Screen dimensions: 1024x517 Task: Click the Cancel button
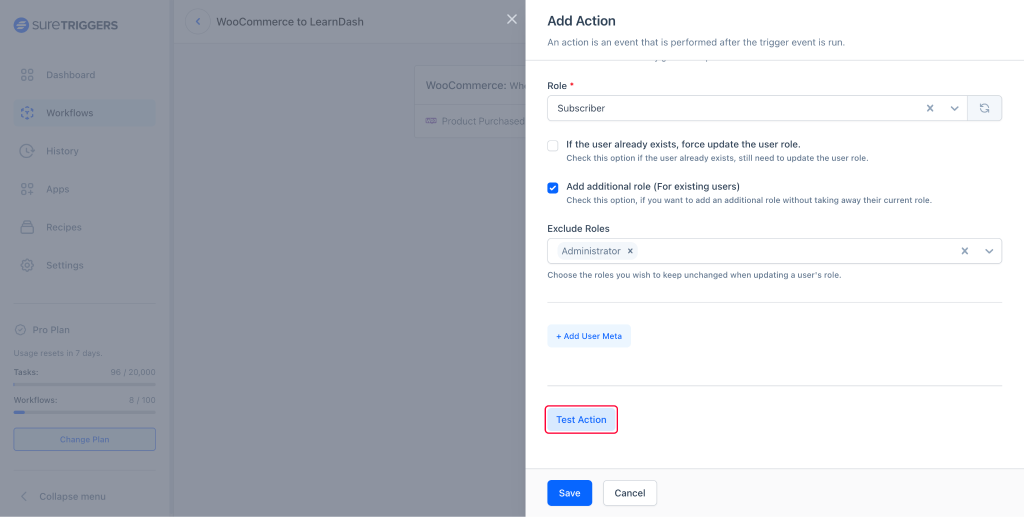coord(630,493)
